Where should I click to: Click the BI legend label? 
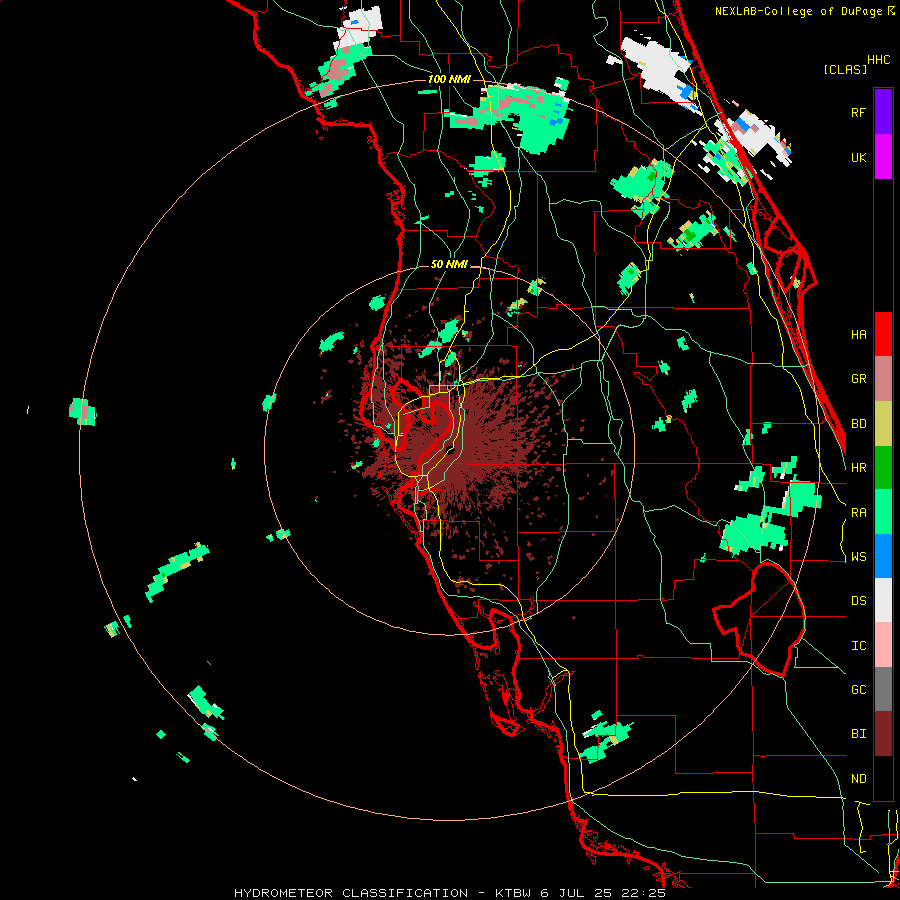click(x=858, y=734)
